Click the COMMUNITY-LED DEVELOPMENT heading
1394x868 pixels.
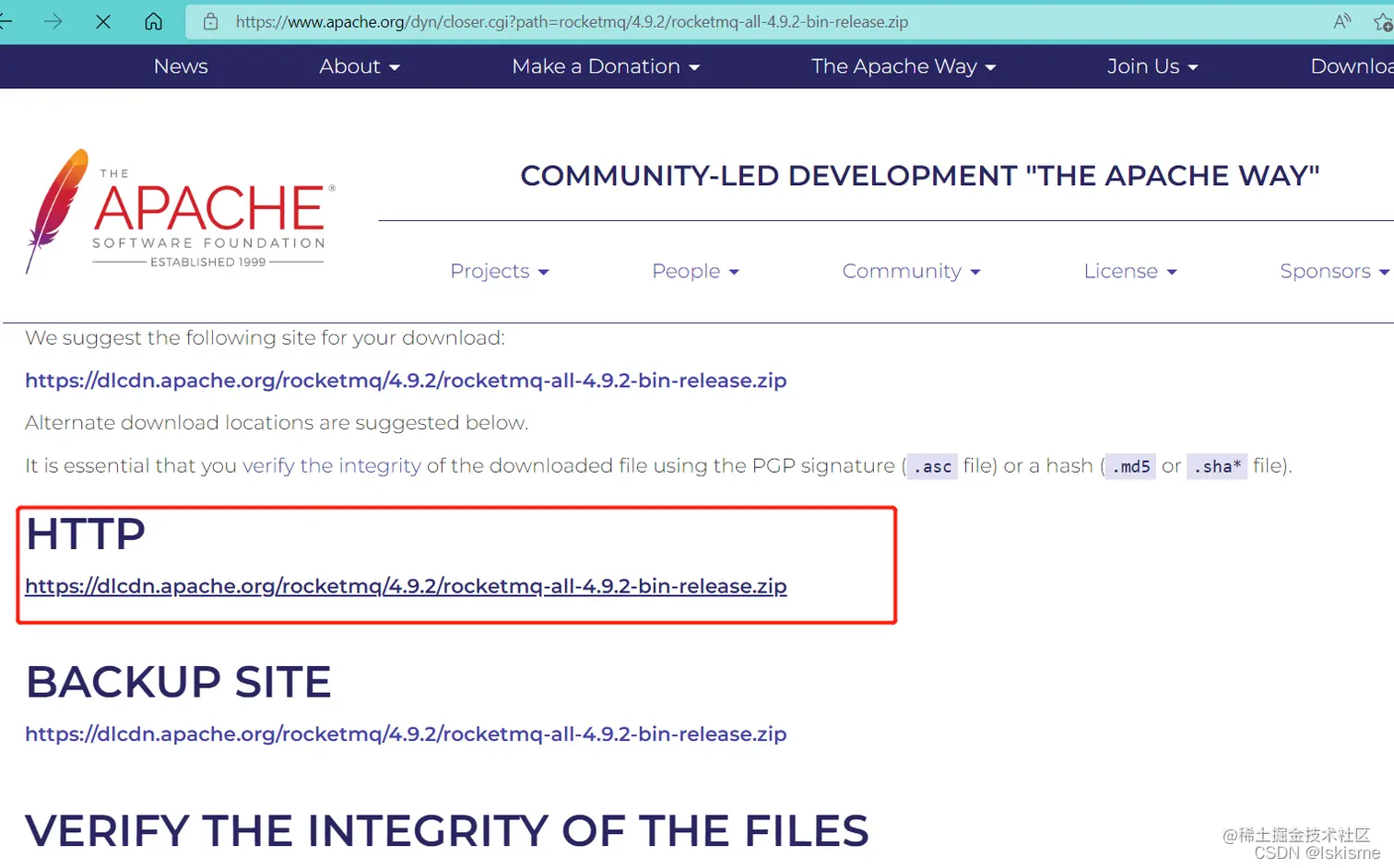pyautogui.click(x=920, y=176)
